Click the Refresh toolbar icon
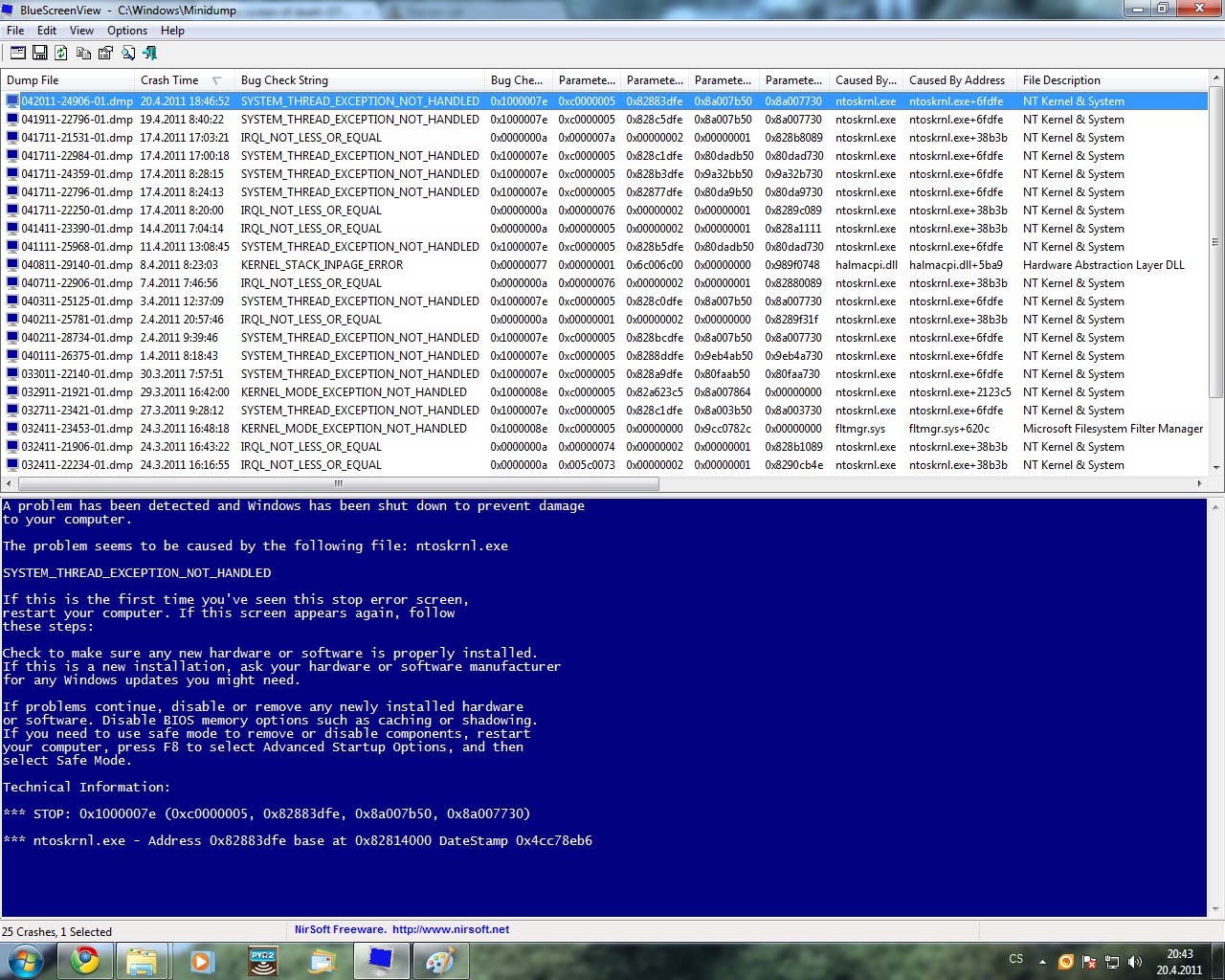Screen dimensions: 1225x980 pos(61,53)
